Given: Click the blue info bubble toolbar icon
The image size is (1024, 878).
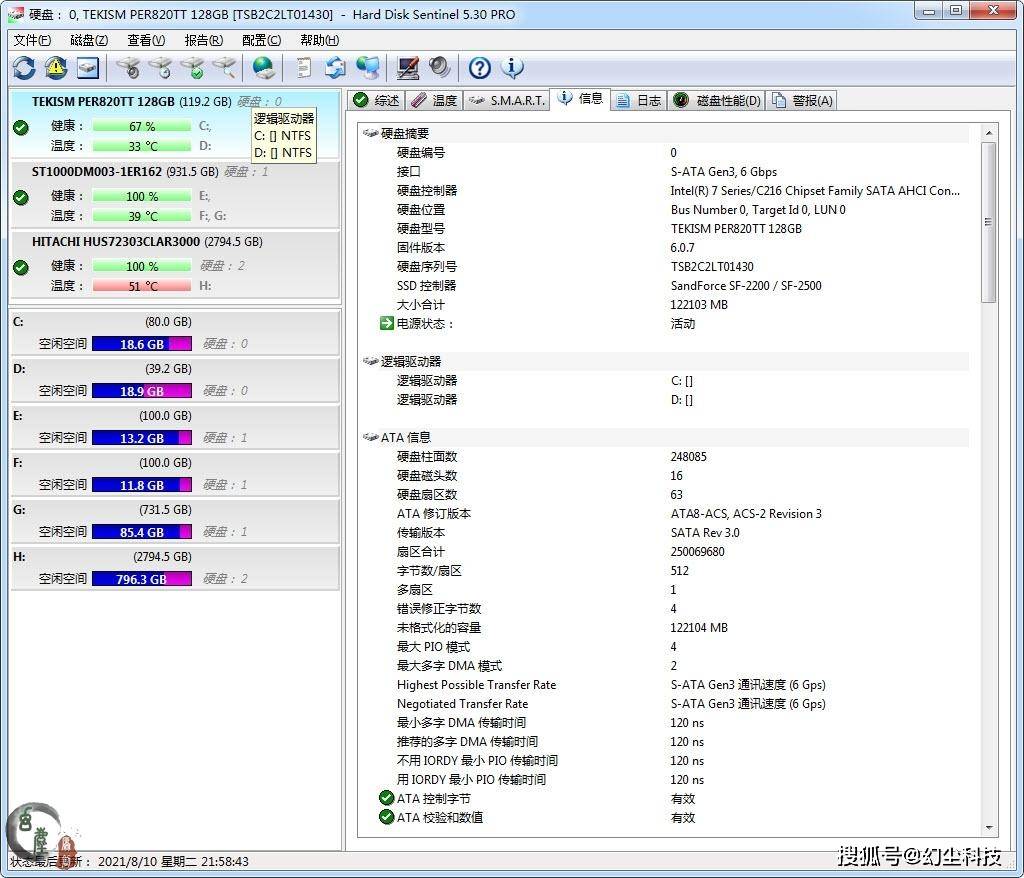Looking at the screenshot, I should (x=512, y=68).
